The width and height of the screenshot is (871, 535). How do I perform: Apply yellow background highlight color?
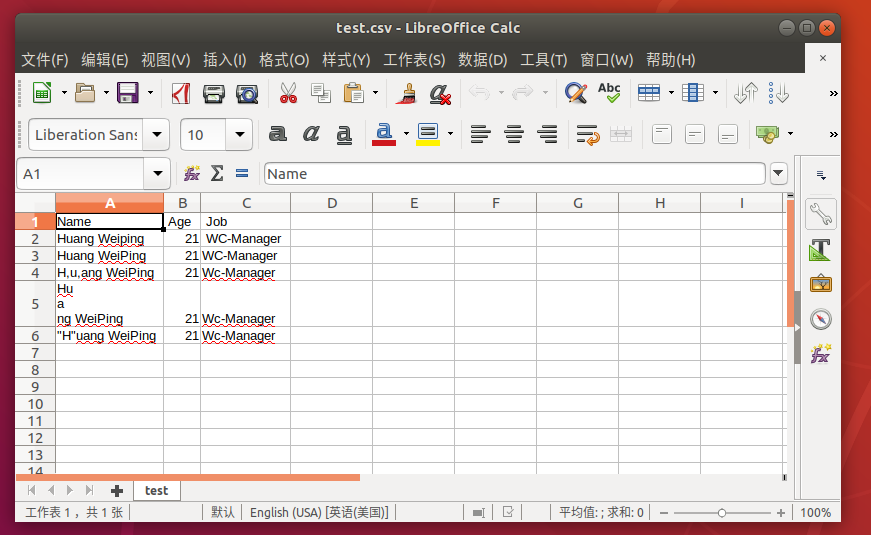(x=428, y=134)
